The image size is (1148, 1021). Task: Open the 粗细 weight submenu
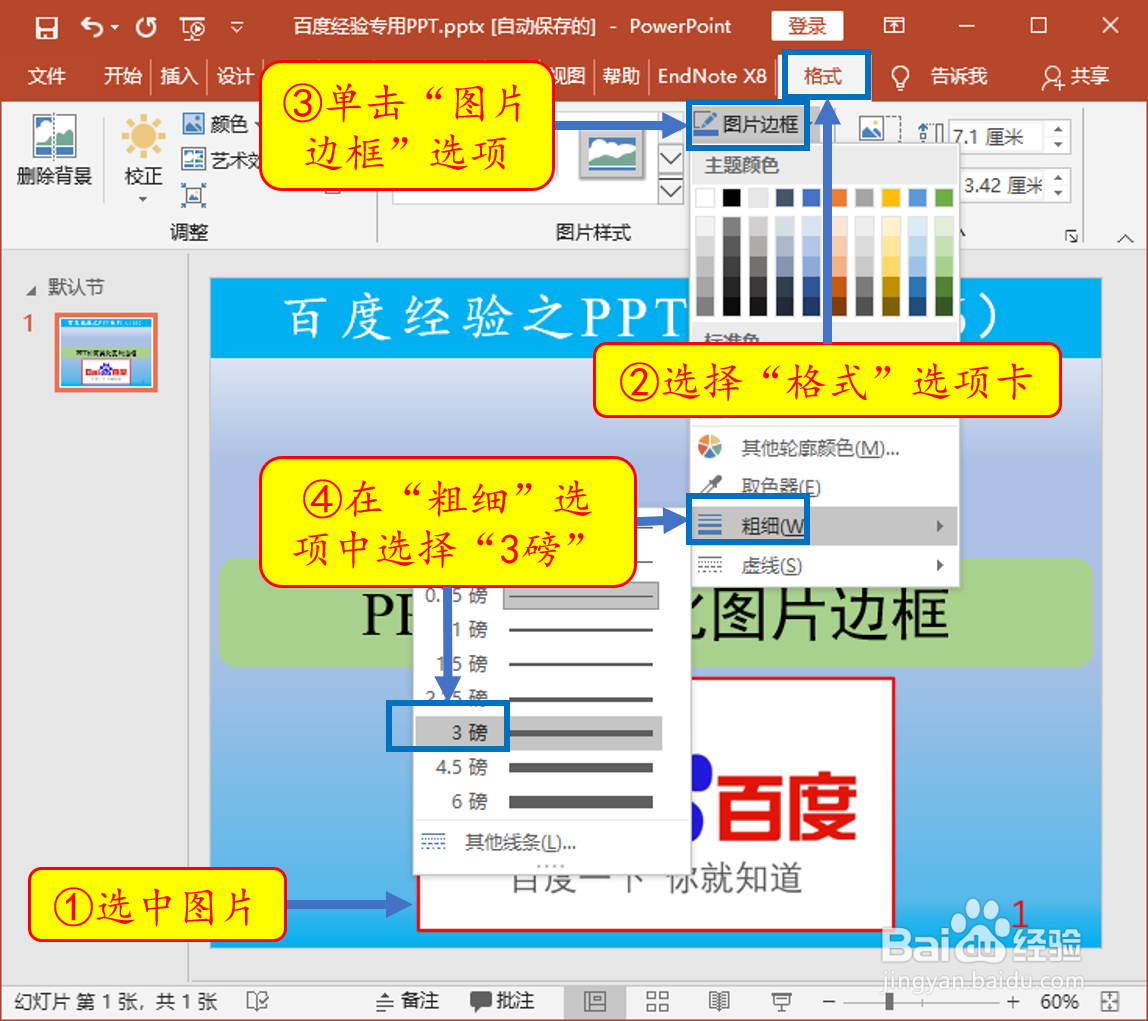[824, 525]
